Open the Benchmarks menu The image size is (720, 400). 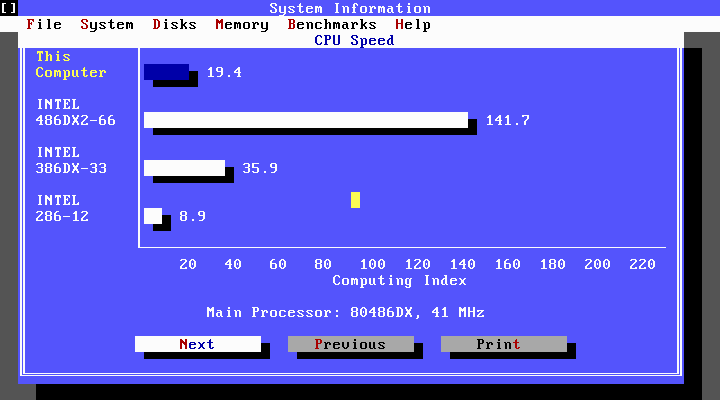click(332, 24)
